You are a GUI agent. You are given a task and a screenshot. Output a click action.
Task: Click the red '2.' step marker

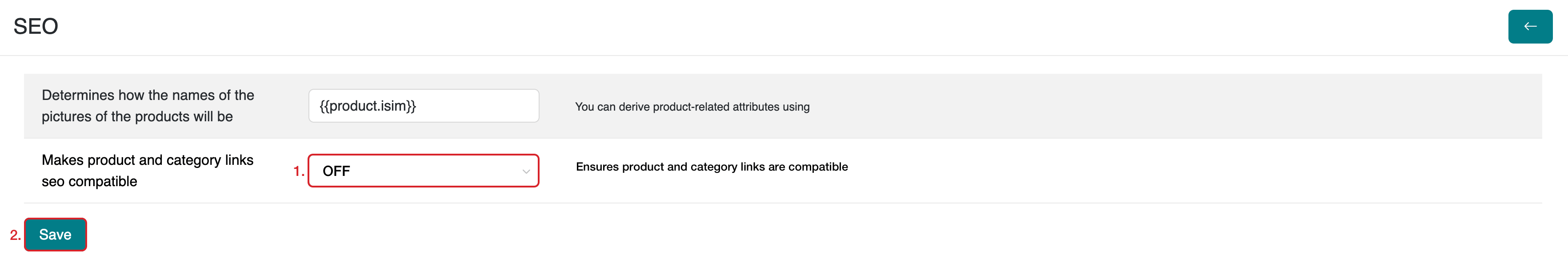tap(15, 235)
